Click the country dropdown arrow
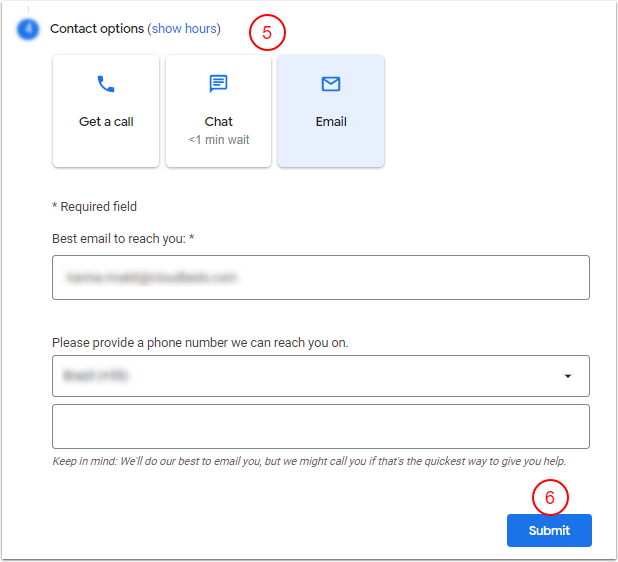 click(x=568, y=376)
